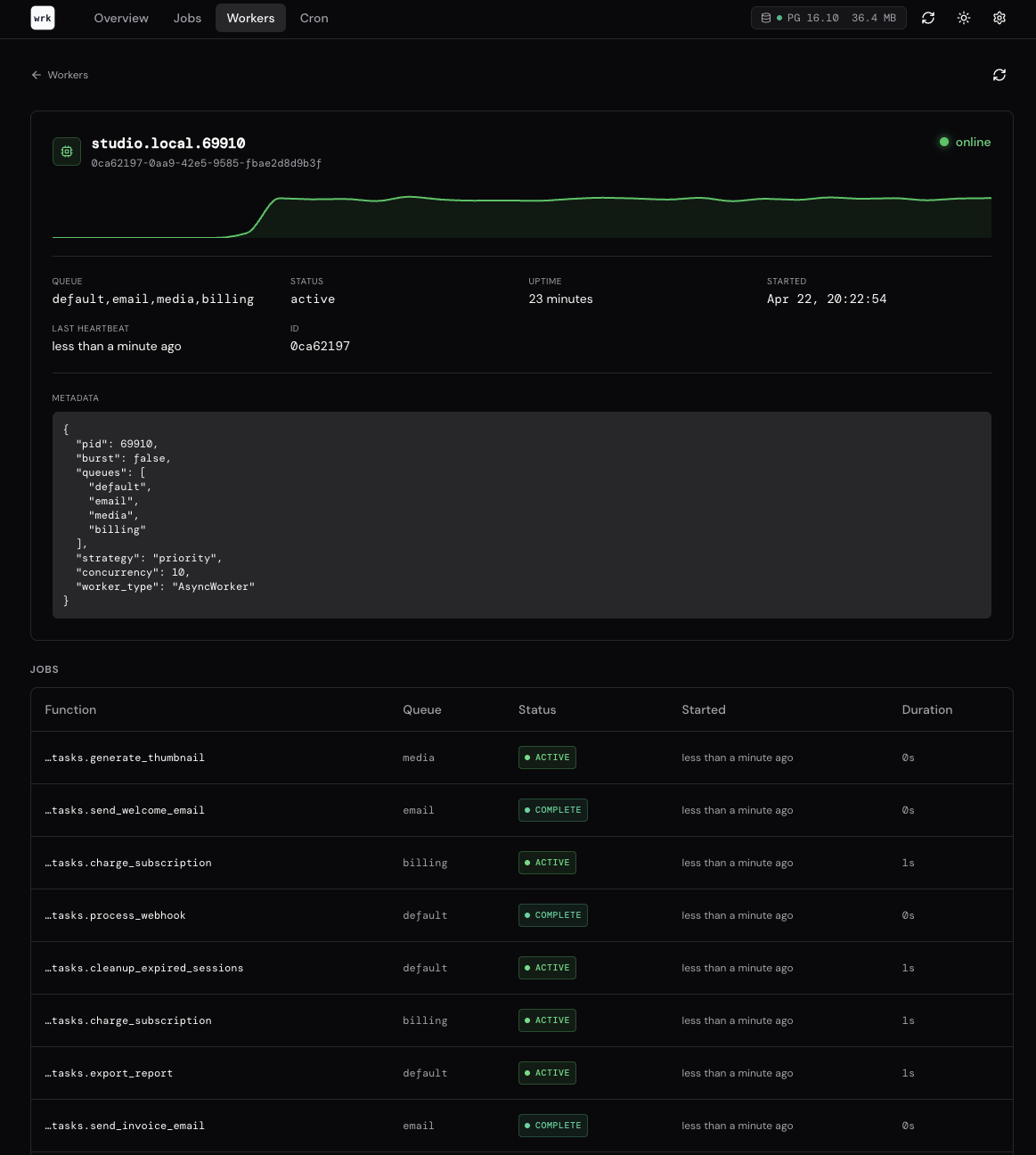Click the metadata JSON code block
Screen dimensions: 1036x1155
coord(521,515)
